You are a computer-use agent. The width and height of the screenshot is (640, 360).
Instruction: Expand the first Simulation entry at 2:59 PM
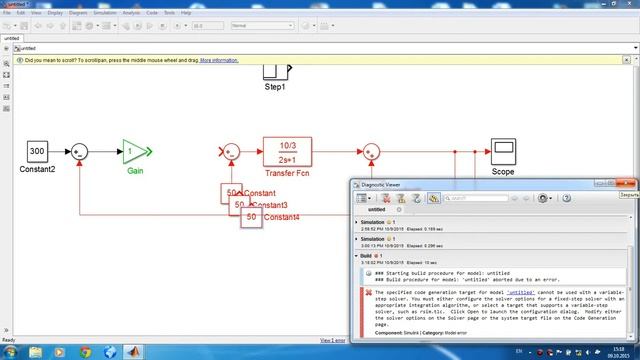click(356, 222)
